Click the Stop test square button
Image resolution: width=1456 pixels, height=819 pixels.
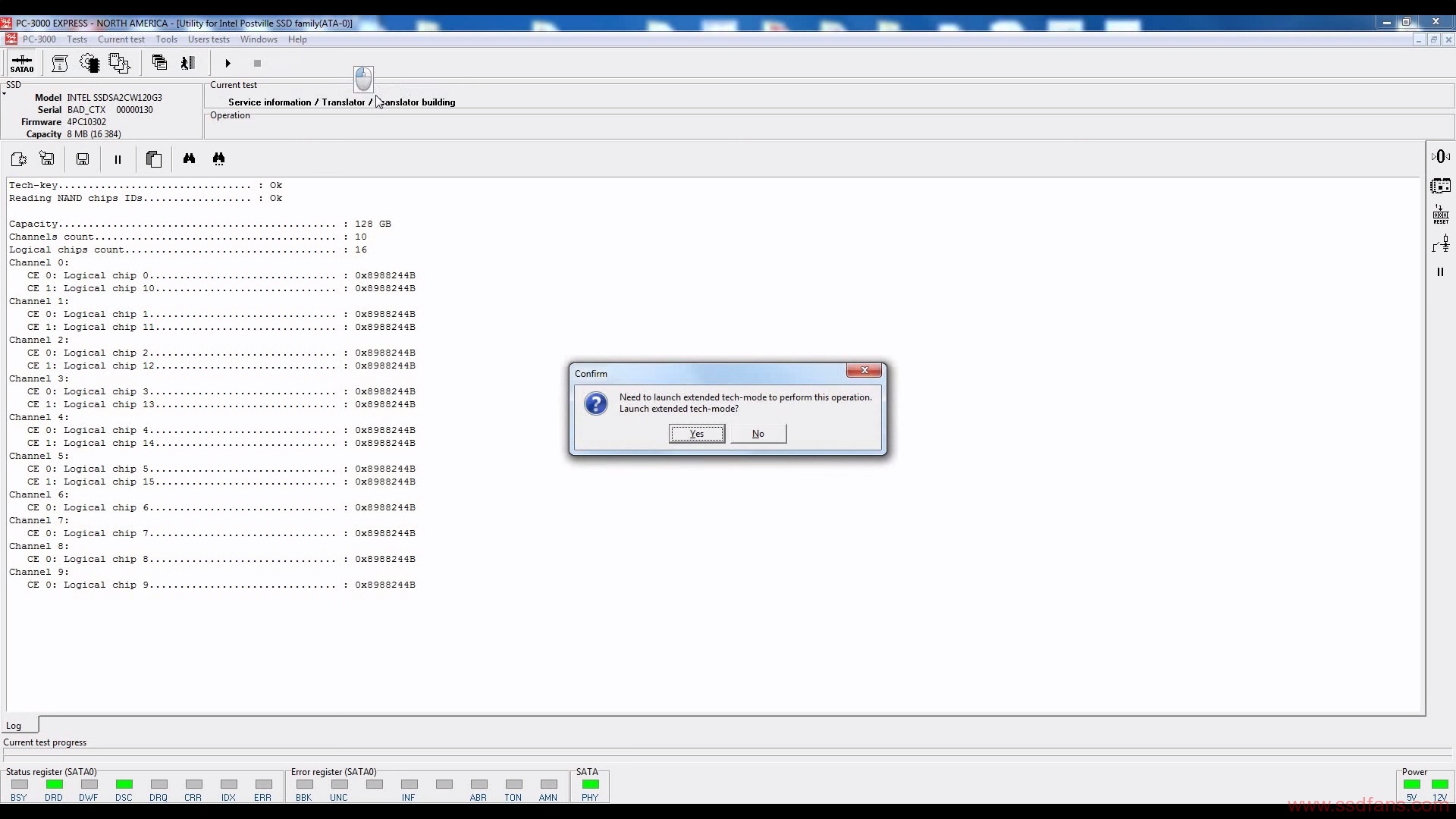point(257,64)
